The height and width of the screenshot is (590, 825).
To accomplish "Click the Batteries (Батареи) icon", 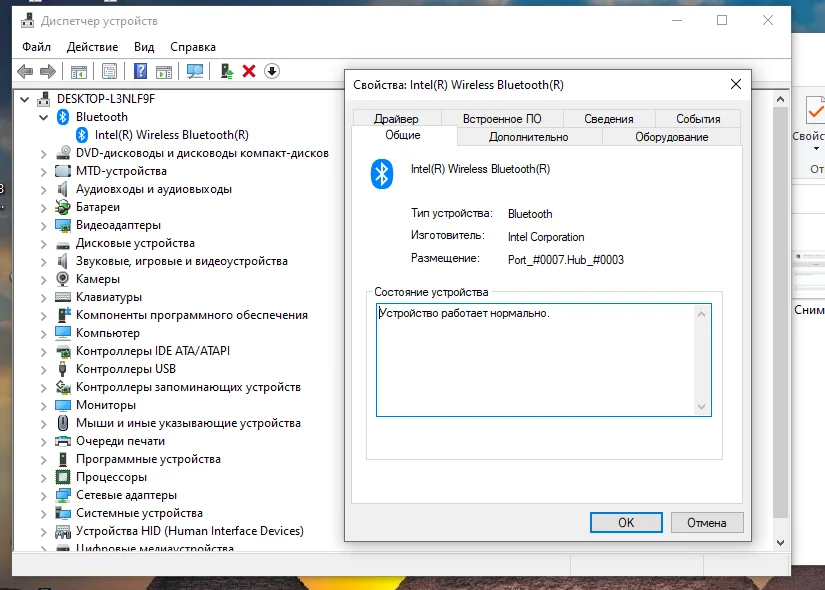I will point(63,207).
